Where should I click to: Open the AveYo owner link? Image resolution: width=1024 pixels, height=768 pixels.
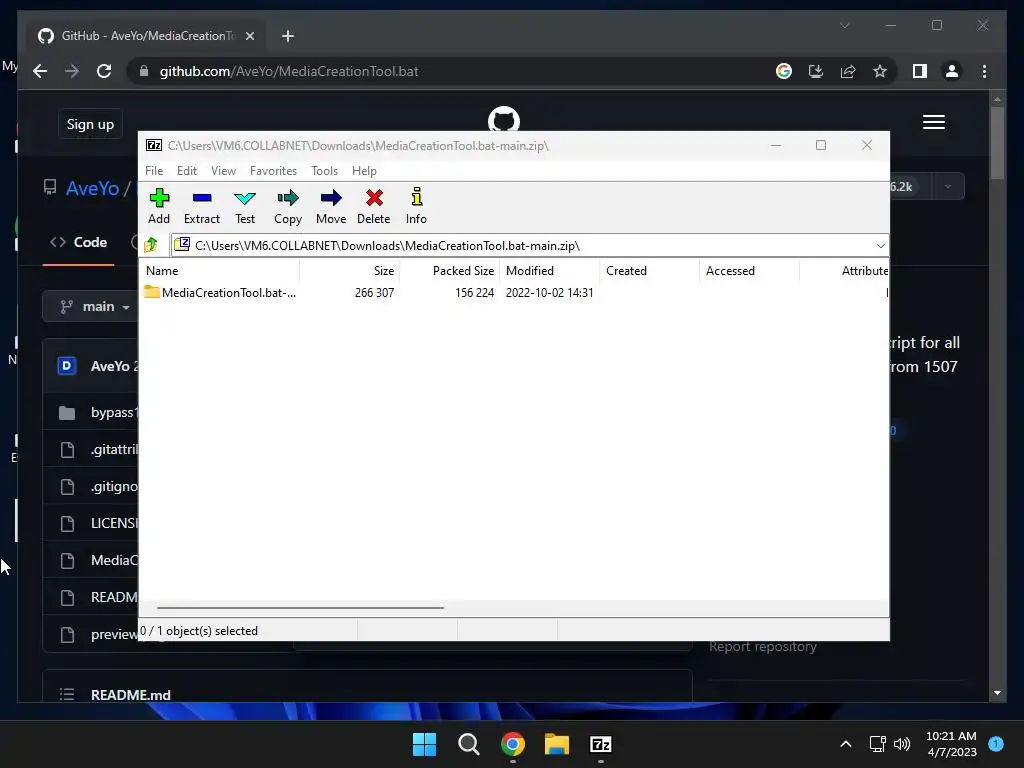92,188
